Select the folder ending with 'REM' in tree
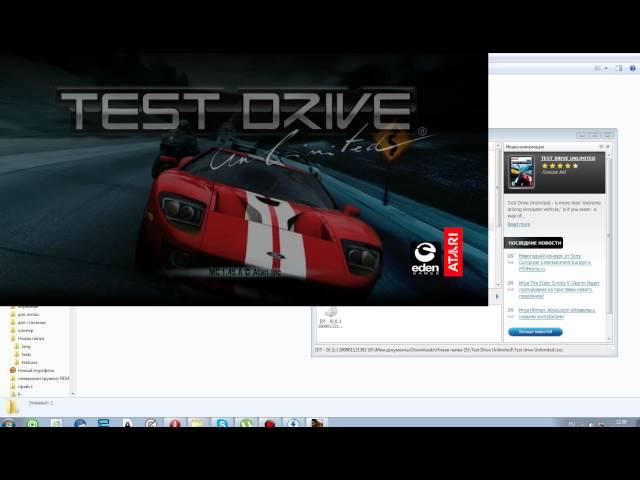This screenshot has width=640, height=480. [40, 378]
